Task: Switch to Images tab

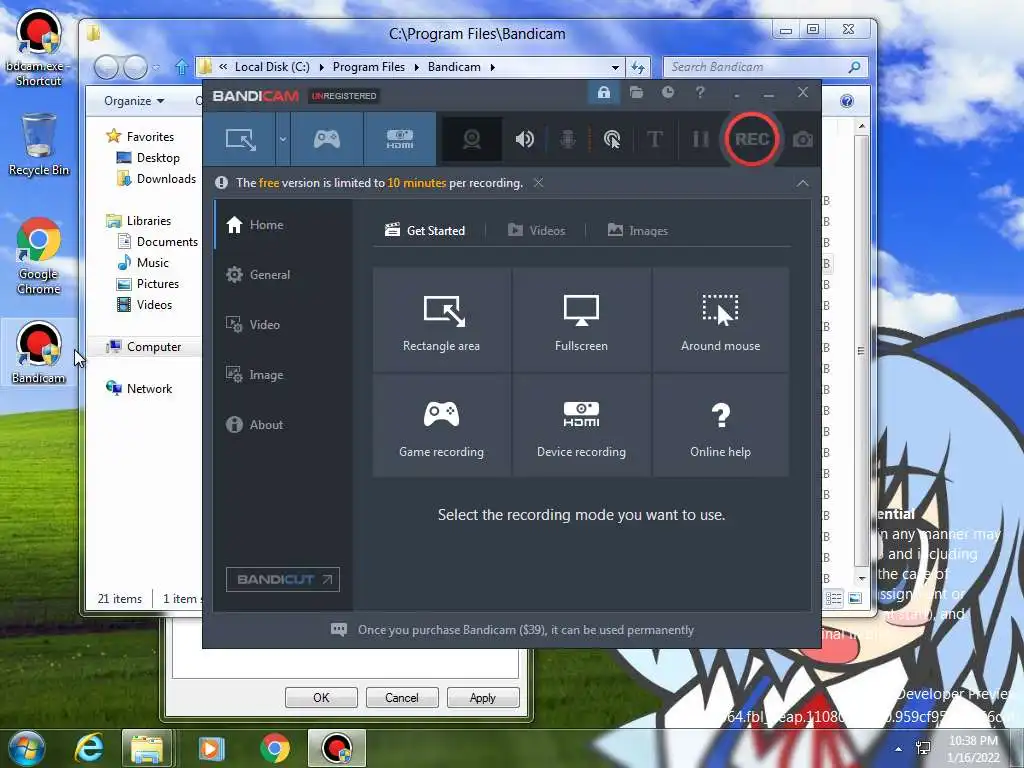Action: tap(638, 231)
